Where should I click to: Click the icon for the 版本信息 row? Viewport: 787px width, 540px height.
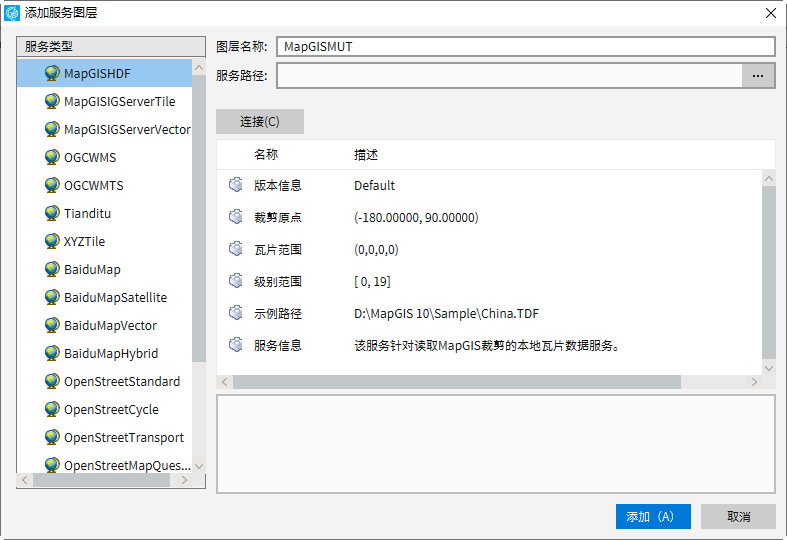tap(236, 185)
